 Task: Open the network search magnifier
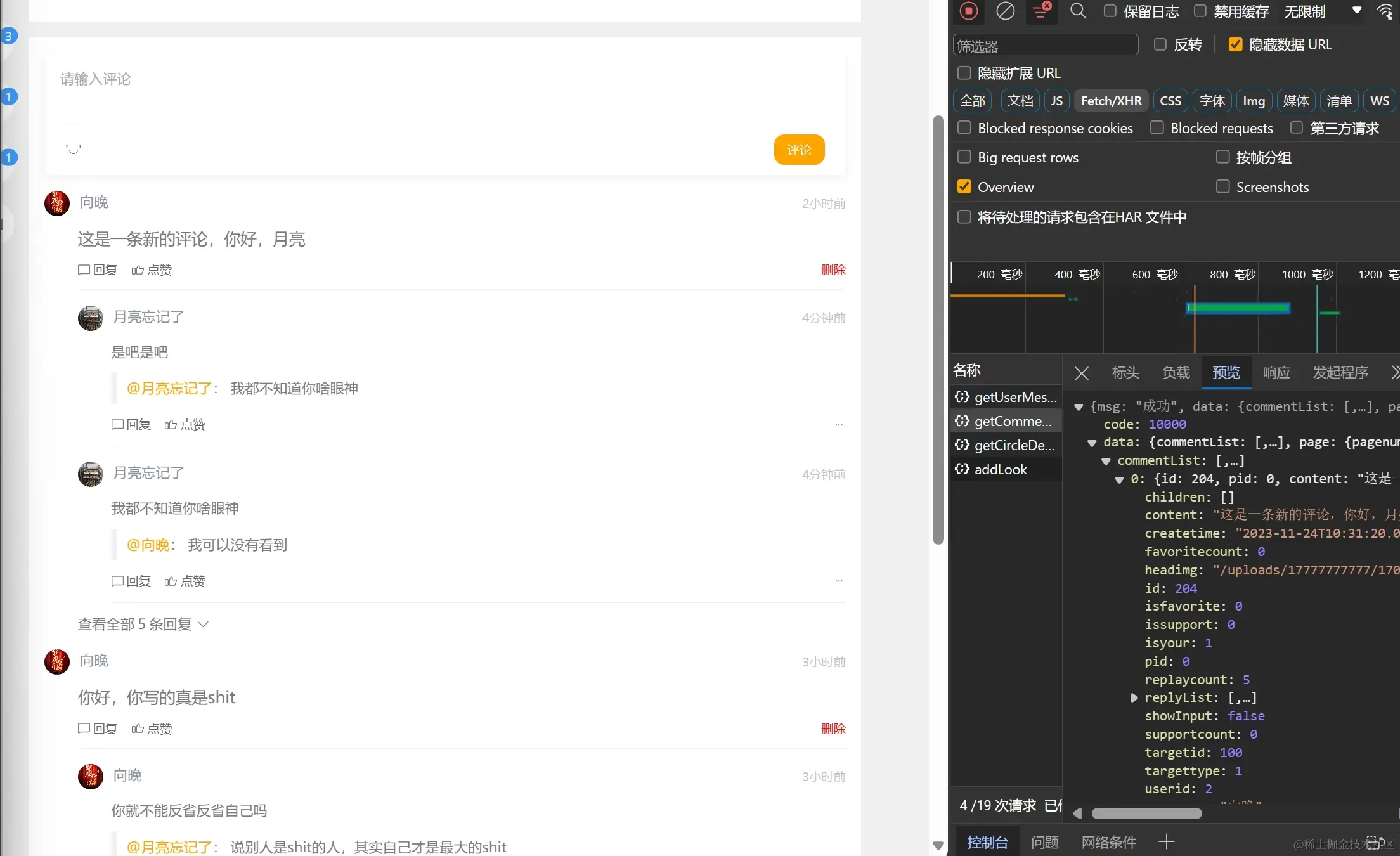tap(1078, 11)
